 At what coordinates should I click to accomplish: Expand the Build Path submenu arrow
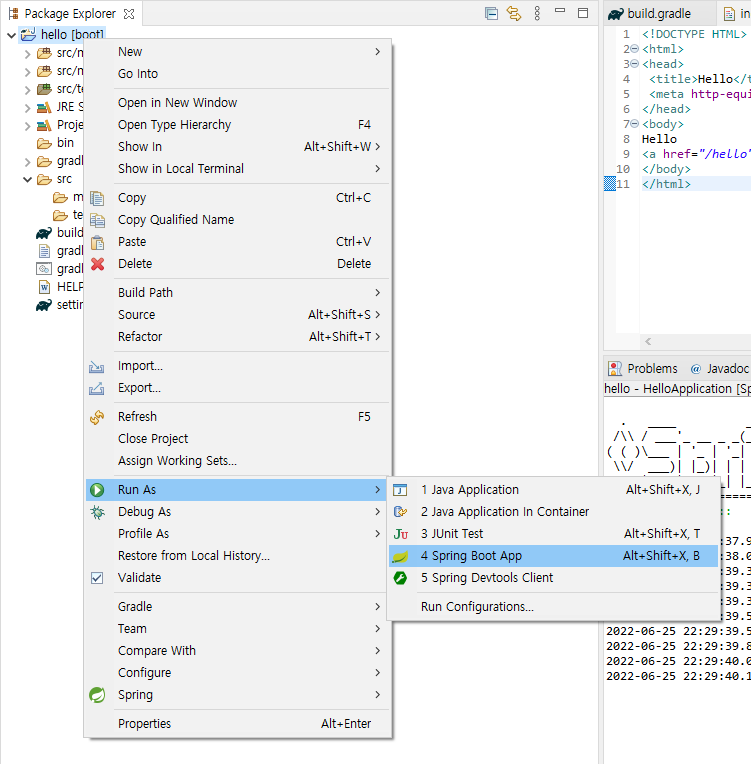pos(378,293)
